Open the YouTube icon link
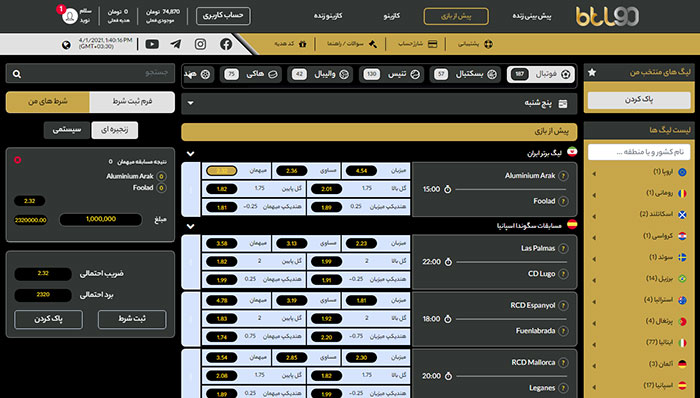Screen dimensions: 700x398 (152, 44)
